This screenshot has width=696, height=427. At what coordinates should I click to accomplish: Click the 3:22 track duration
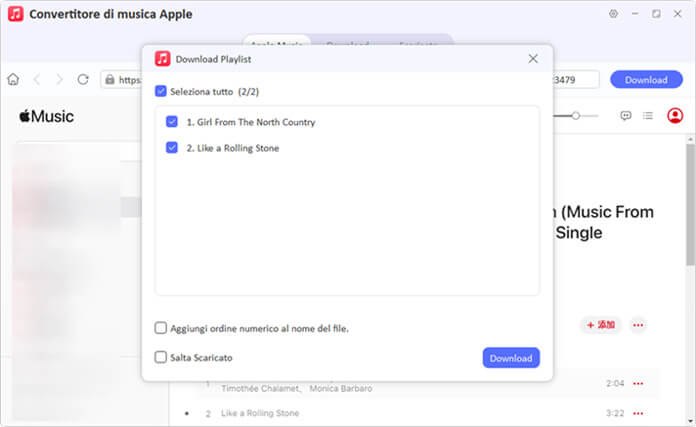(x=615, y=413)
